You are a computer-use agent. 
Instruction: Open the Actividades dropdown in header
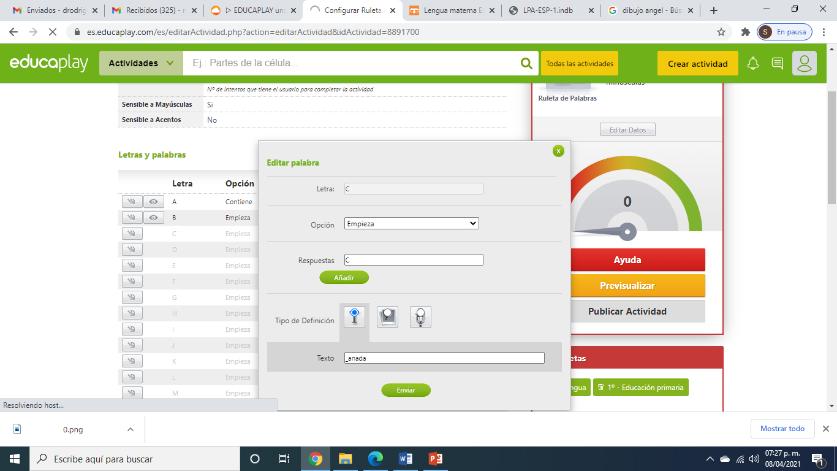pyautogui.click(x=141, y=63)
